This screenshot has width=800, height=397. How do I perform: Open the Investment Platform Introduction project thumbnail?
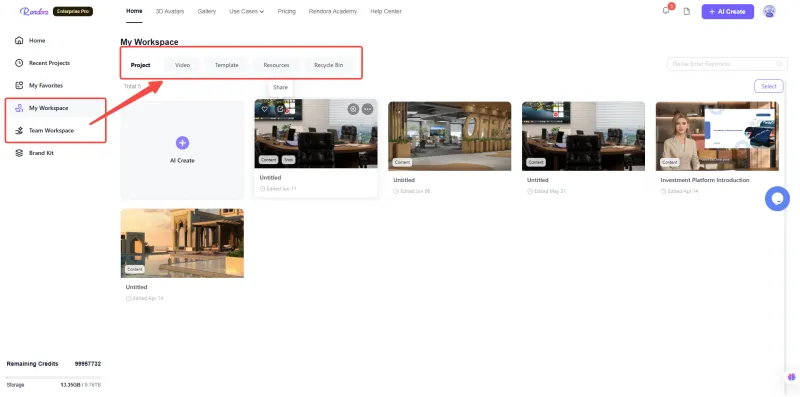717,136
